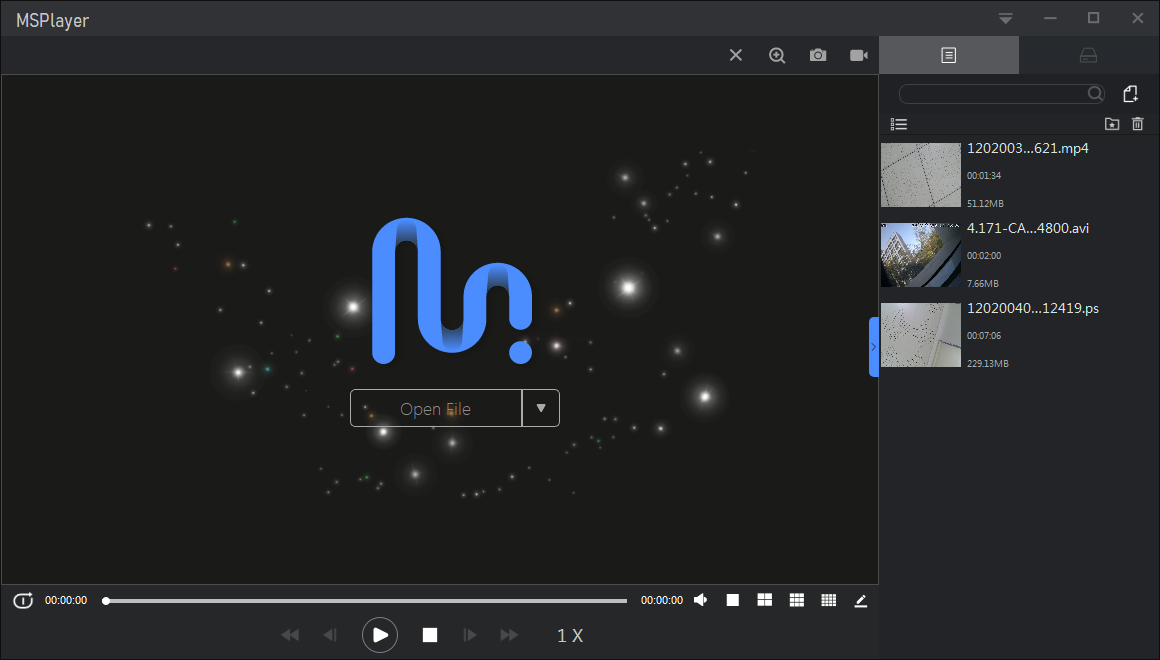The width and height of the screenshot is (1160, 660).
Task: Maximize the MSPlayer window
Action: pyautogui.click(x=1093, y=18)
